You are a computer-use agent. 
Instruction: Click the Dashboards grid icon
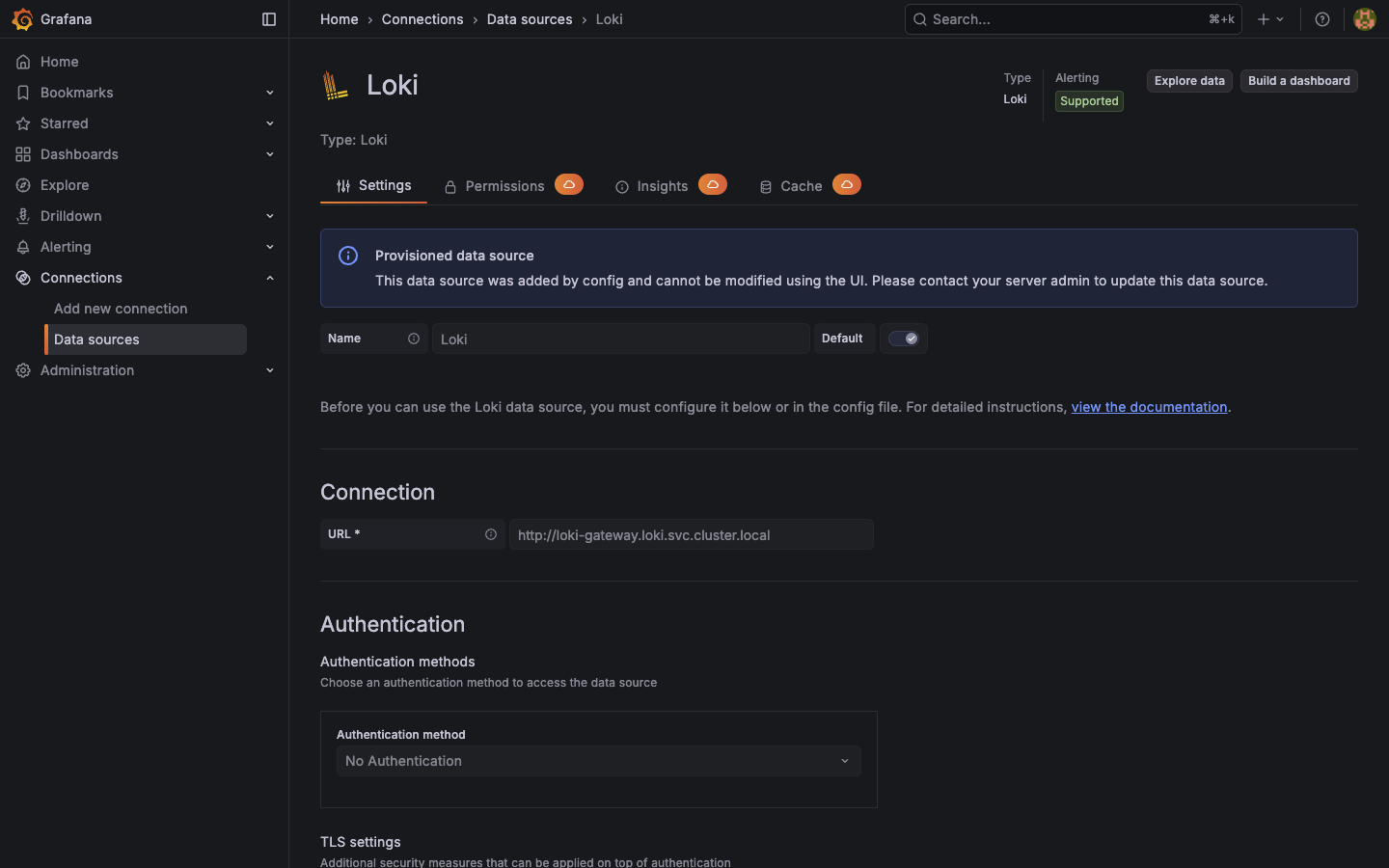(x=23, y=154)
